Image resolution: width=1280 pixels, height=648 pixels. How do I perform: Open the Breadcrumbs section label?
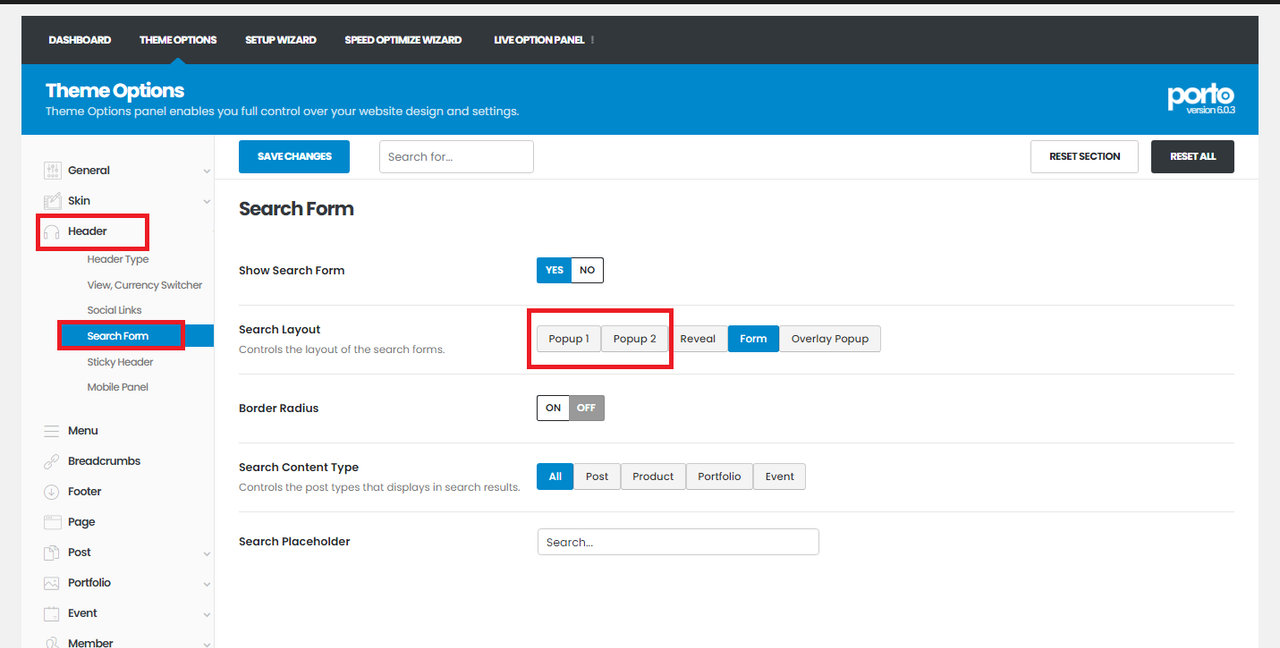104,461
